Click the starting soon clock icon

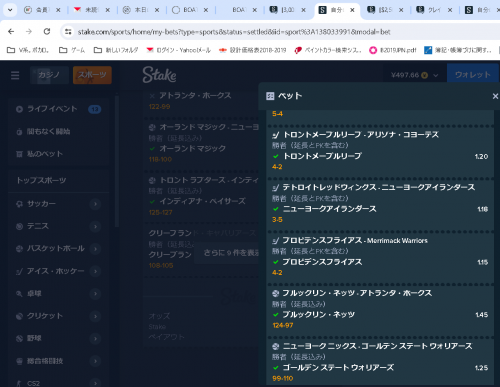pos(19,132)
